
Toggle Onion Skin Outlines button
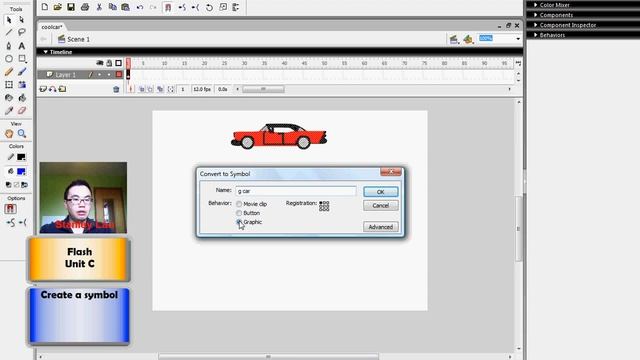(151, 89)
